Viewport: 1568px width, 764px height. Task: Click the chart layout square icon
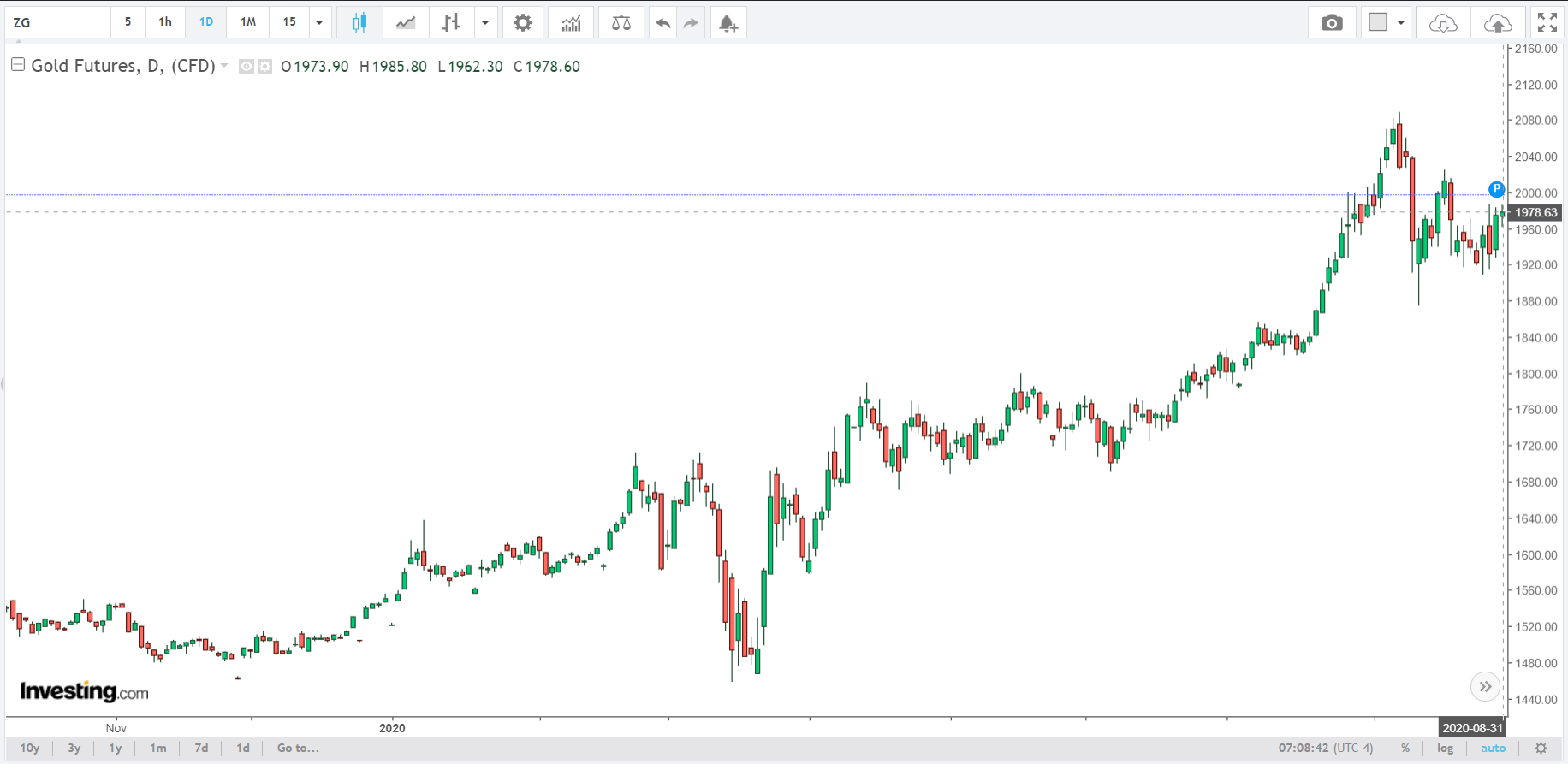1378,22
